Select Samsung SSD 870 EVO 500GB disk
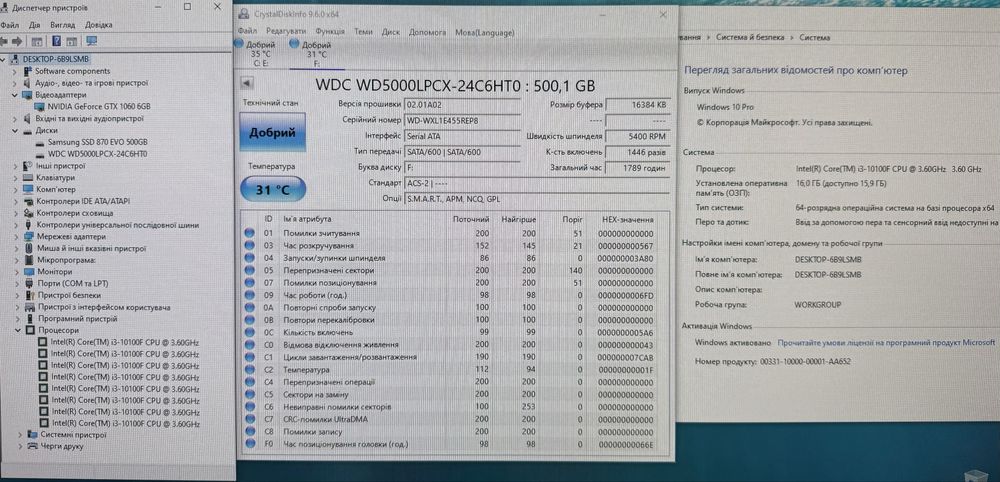The height and width of the screenshot is (482, 1000). click(98, 142)
